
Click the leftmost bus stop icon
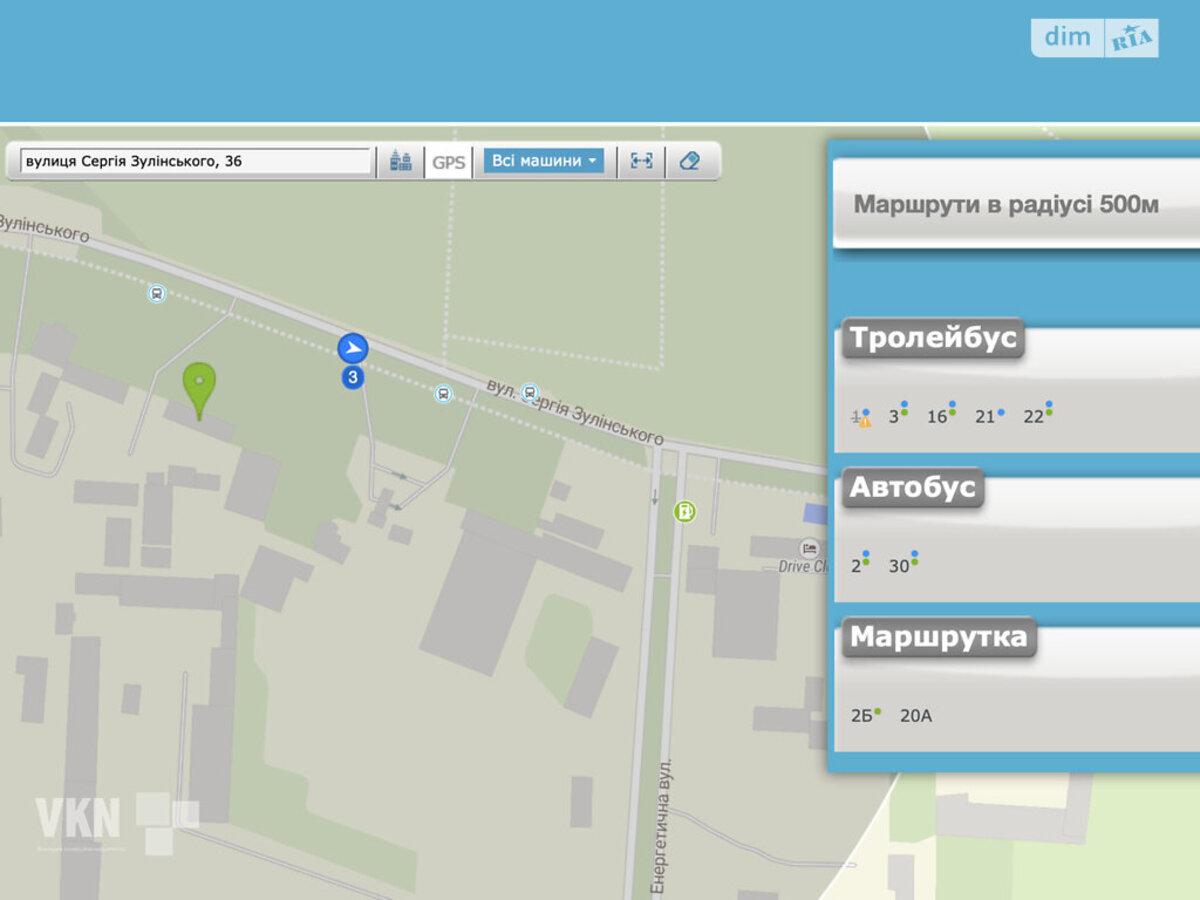click(156, 293)
